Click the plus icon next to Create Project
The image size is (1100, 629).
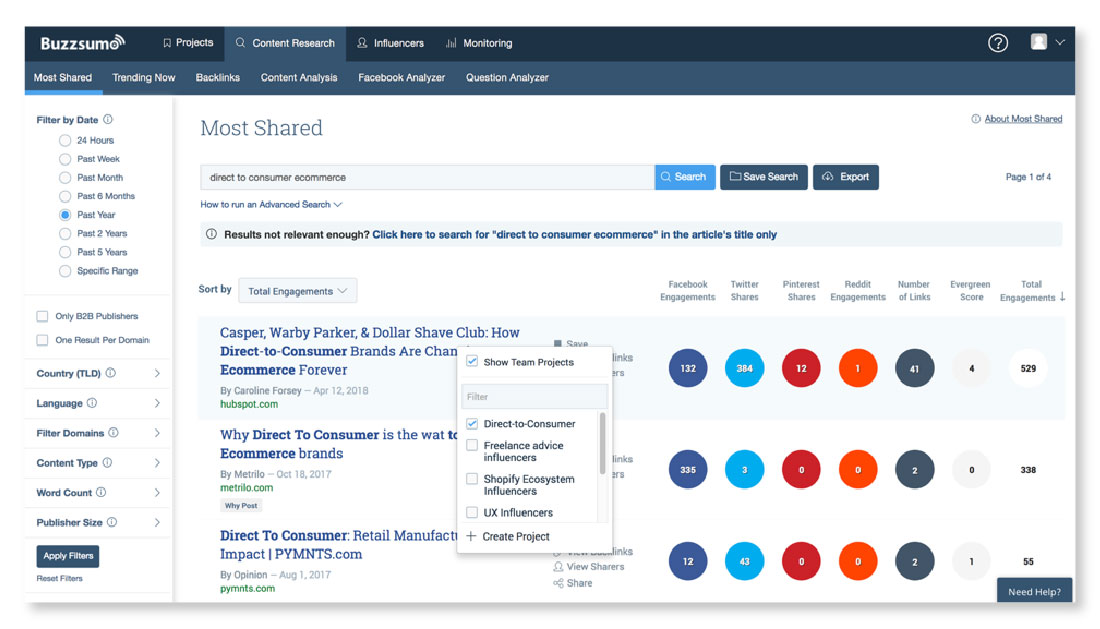pyautogui.click(x=471, y=536)
